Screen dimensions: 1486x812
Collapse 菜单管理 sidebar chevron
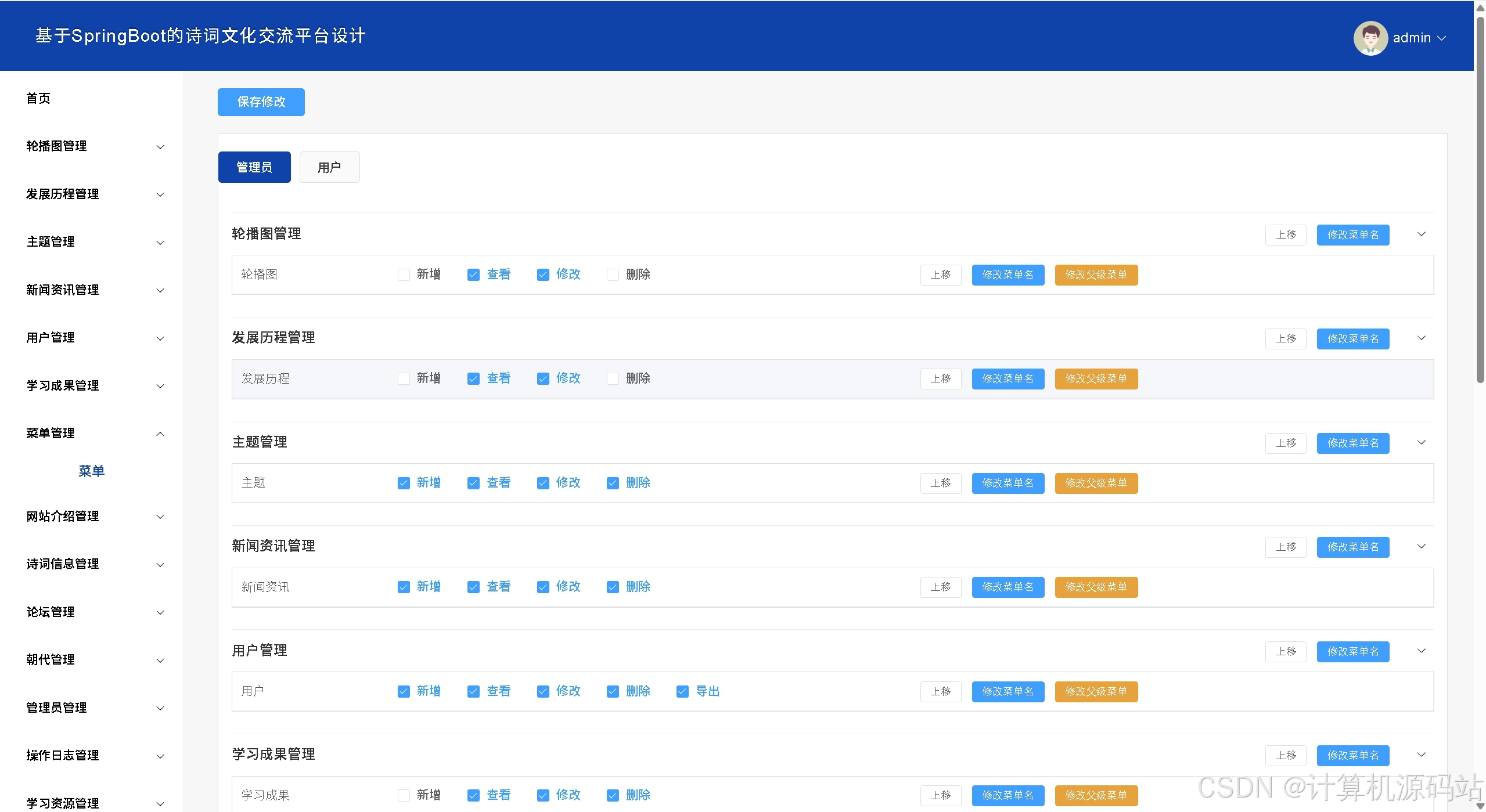pyautogui.click(x=160, y=434)
